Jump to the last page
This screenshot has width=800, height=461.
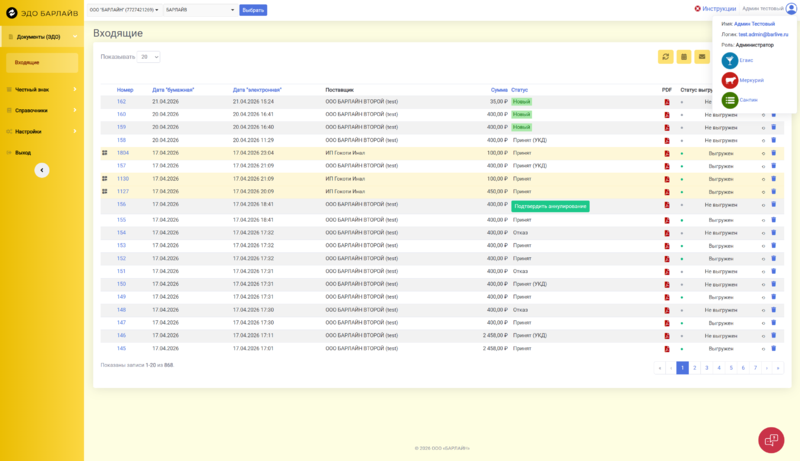pyautogui.click(x=778, y=368)
